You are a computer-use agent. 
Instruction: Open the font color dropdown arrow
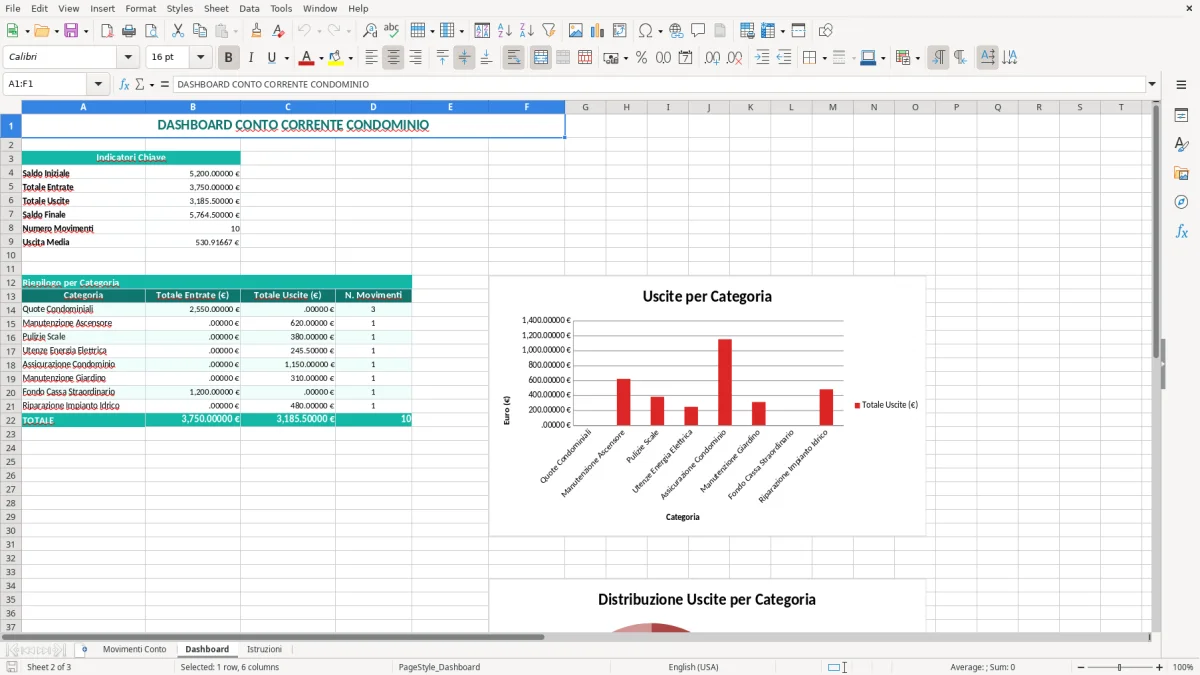coord(321,58)
